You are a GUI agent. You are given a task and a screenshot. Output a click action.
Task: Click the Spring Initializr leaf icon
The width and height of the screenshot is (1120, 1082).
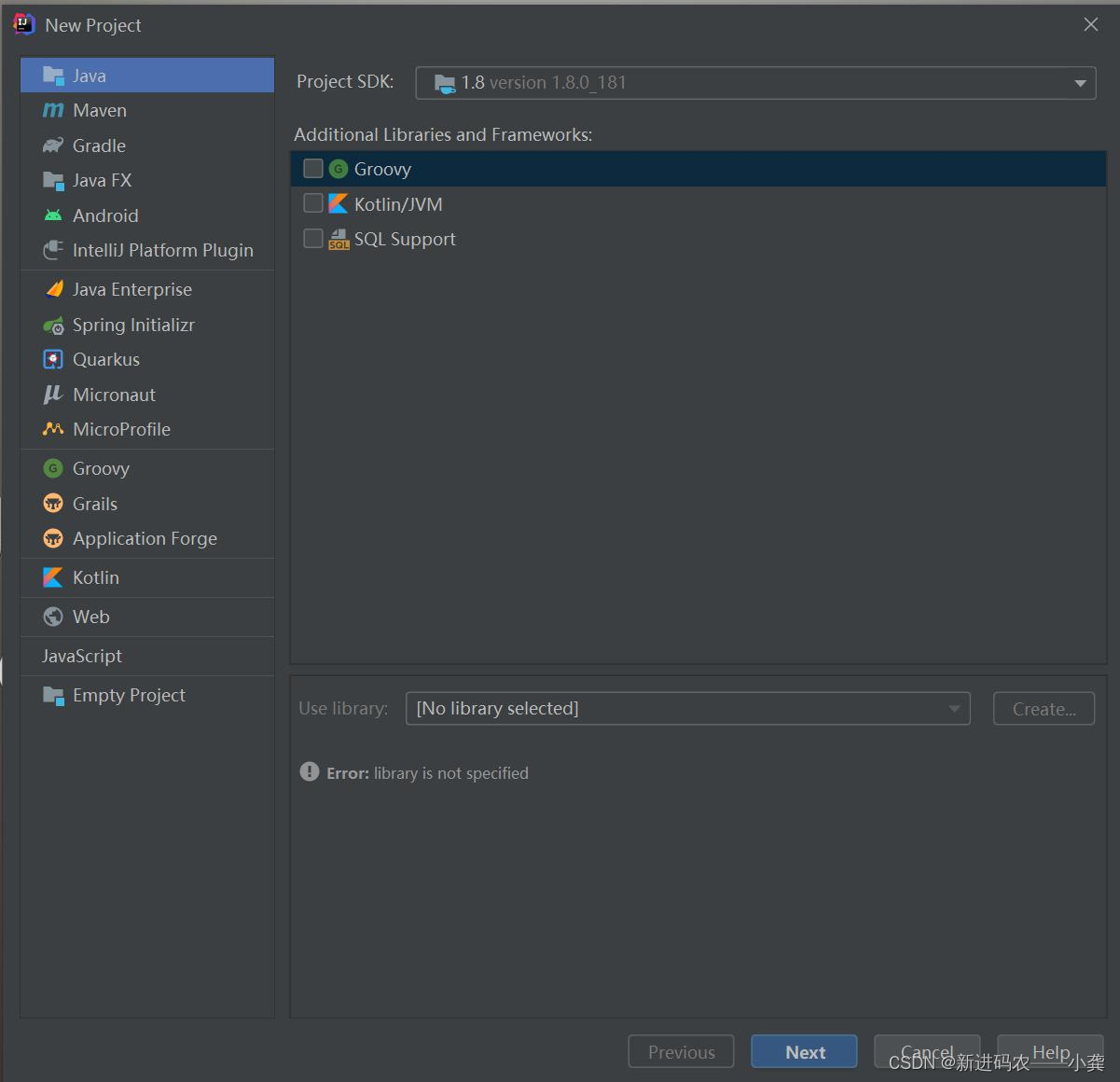click(x=53, y=325)
